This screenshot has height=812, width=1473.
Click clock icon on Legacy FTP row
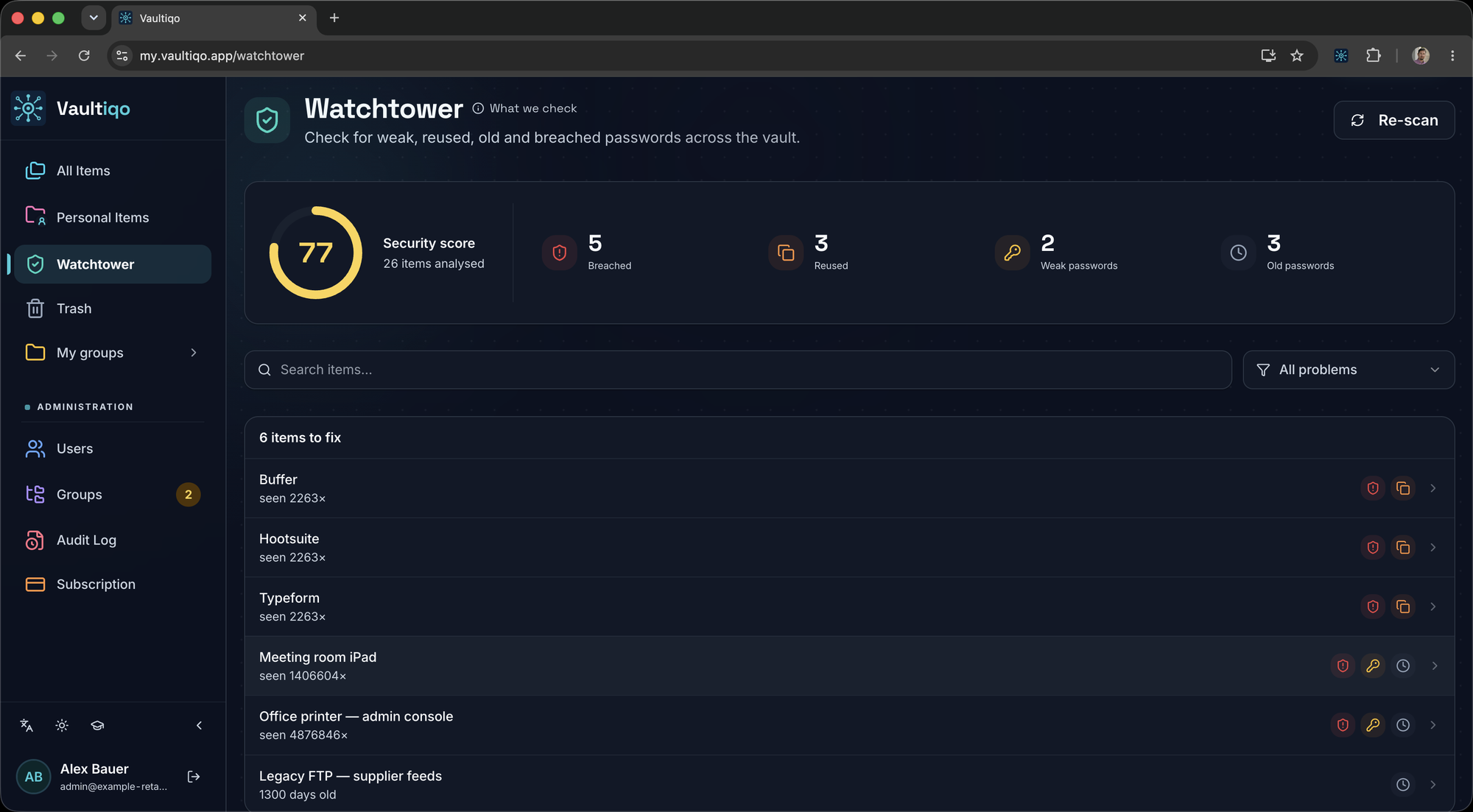[1403, 785]
